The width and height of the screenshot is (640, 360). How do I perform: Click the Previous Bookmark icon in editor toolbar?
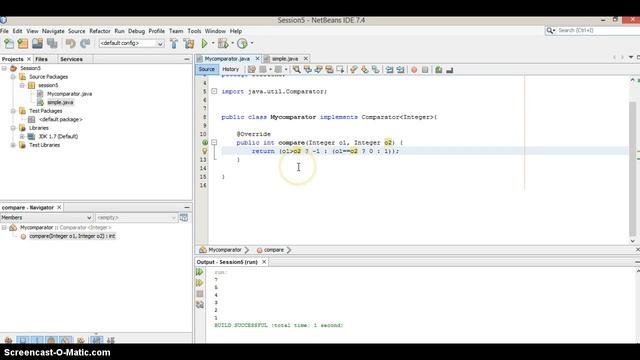click(x=353, y=70)
